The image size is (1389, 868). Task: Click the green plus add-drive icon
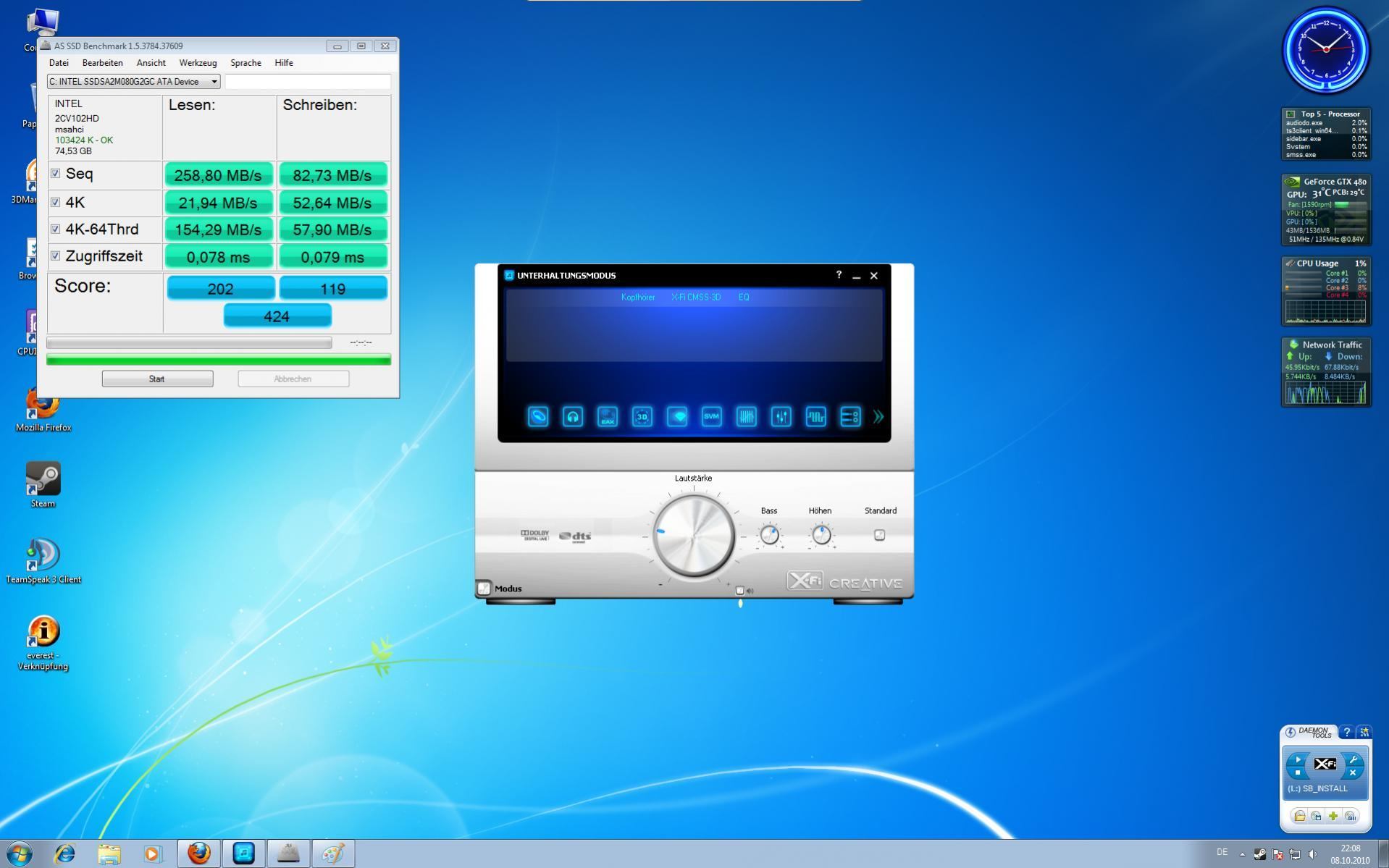pos(1333,816)
